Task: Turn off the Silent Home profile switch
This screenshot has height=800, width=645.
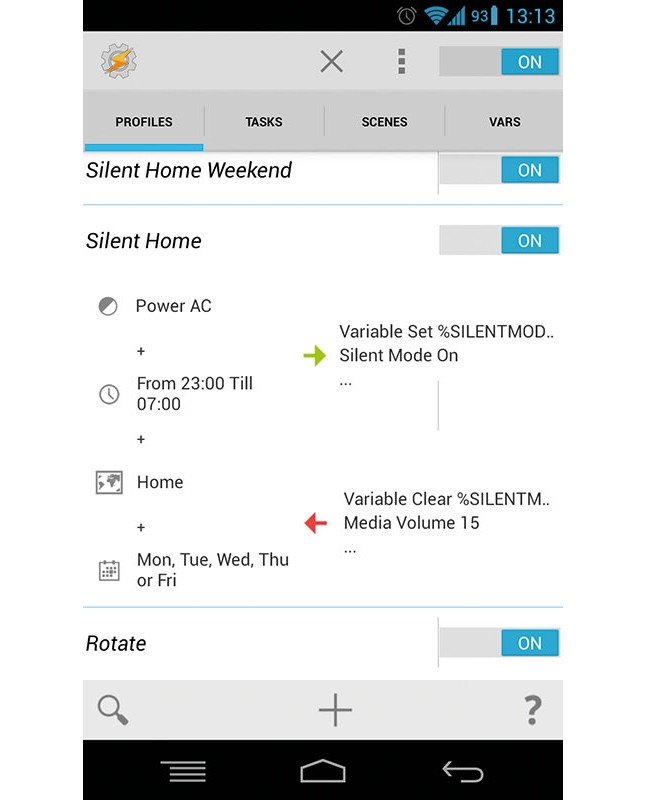Action: [x=500, y=241]
